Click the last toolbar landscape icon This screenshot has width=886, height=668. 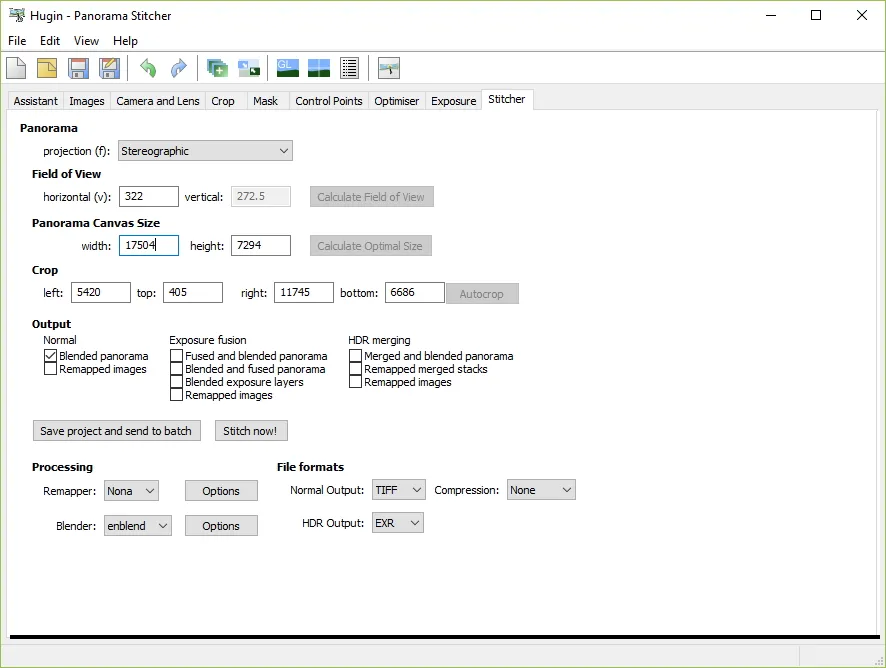[389, 68]
